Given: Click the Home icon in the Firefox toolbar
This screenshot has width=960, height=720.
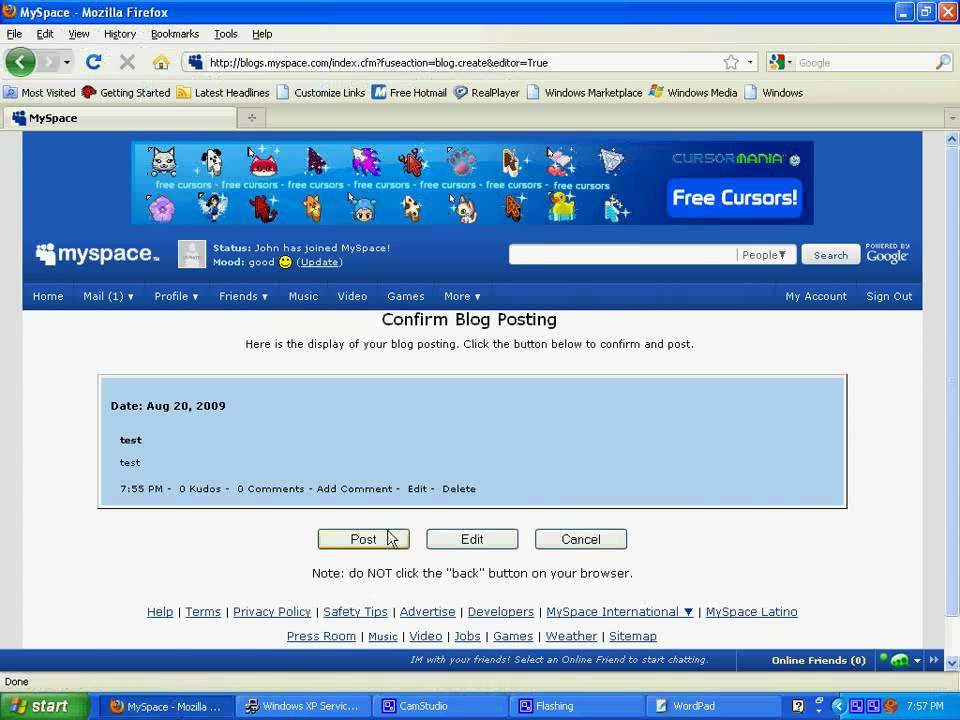Looking at the screenshot, I should tap(160, 62).
